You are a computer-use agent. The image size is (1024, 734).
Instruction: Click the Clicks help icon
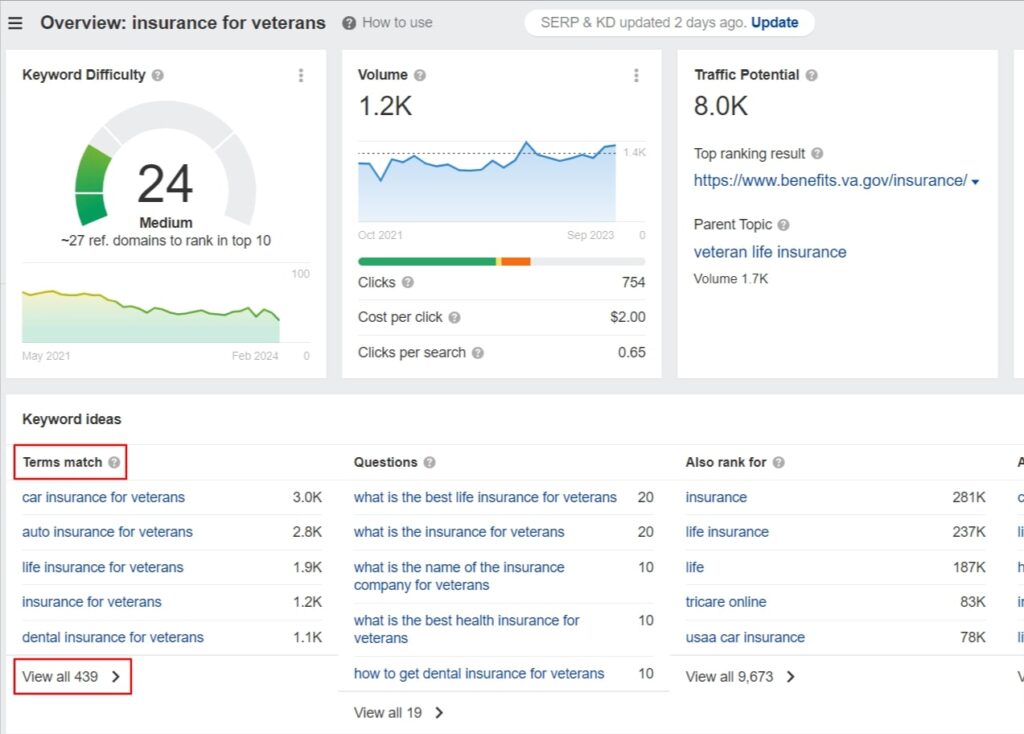[408, 282]
